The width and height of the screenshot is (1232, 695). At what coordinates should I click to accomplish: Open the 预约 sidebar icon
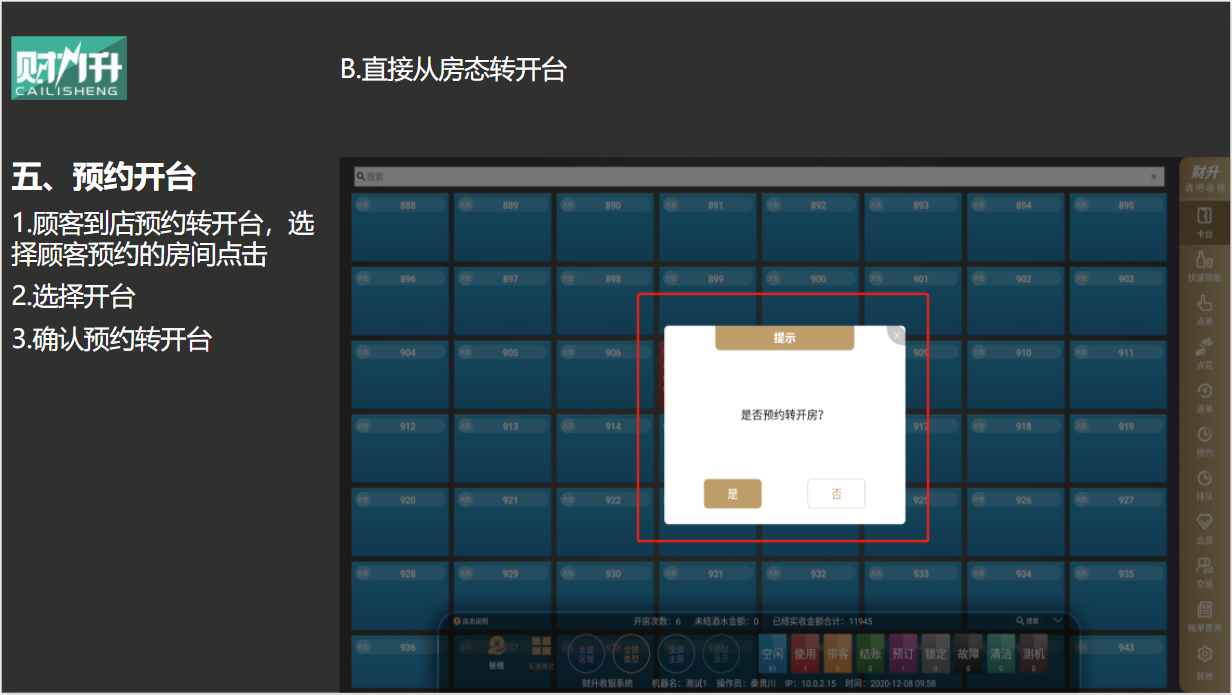(1205, 441)
